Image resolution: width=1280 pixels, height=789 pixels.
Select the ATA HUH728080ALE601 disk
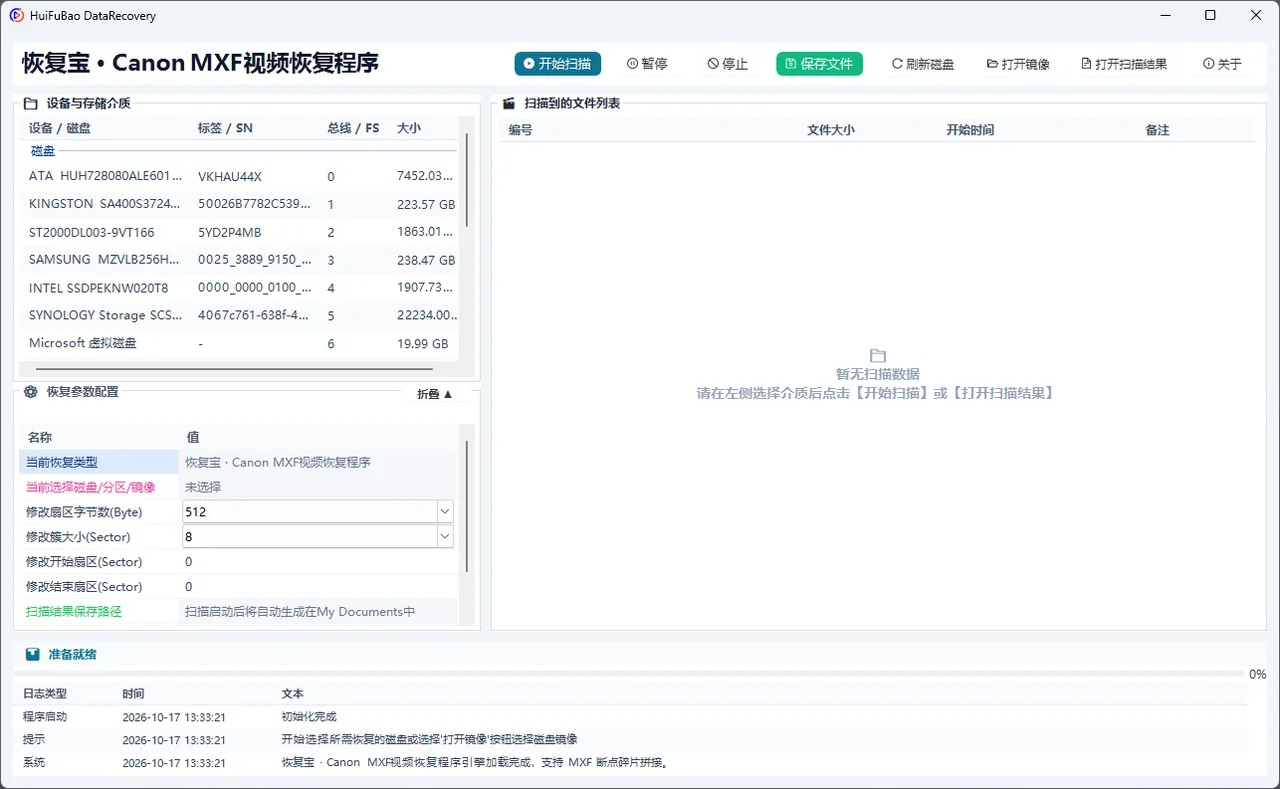coord(240,176)
